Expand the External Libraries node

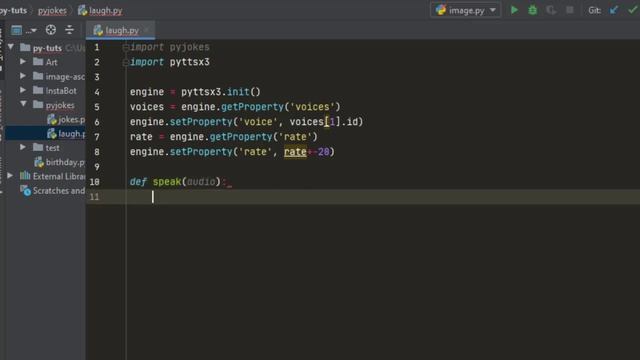10,176
